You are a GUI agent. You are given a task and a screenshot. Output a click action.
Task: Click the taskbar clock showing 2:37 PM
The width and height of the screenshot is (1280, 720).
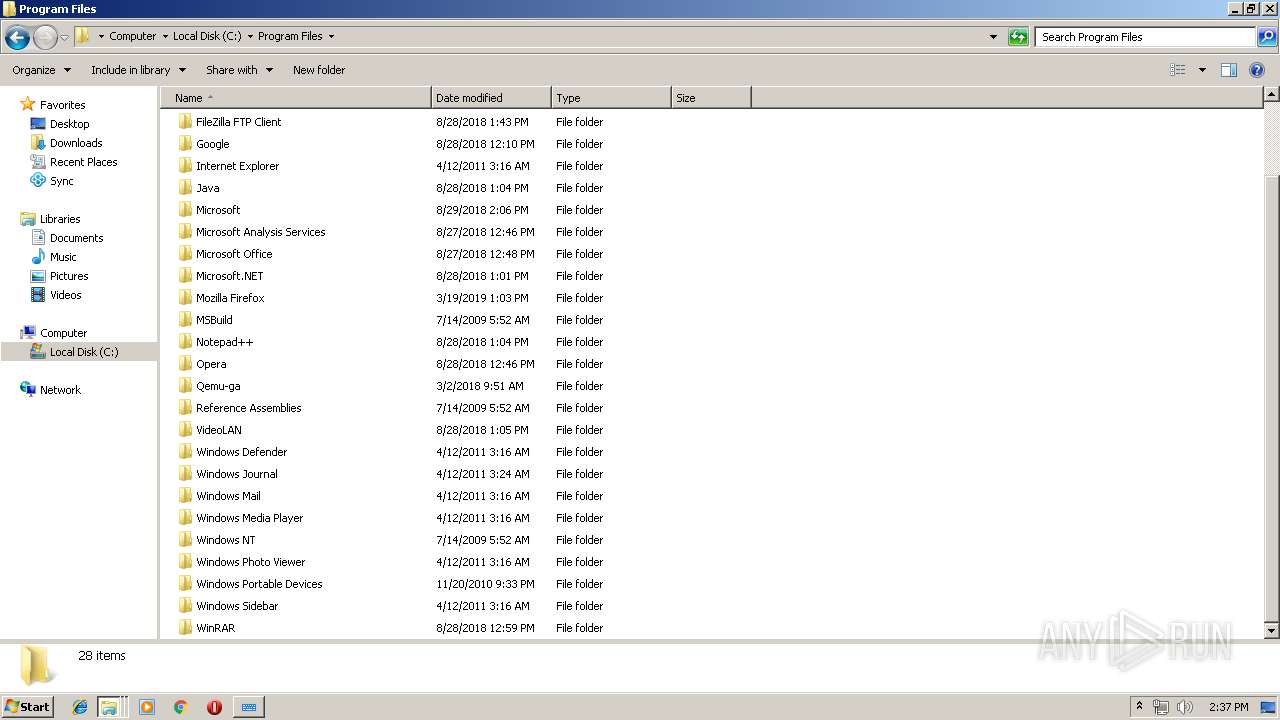1228,707
